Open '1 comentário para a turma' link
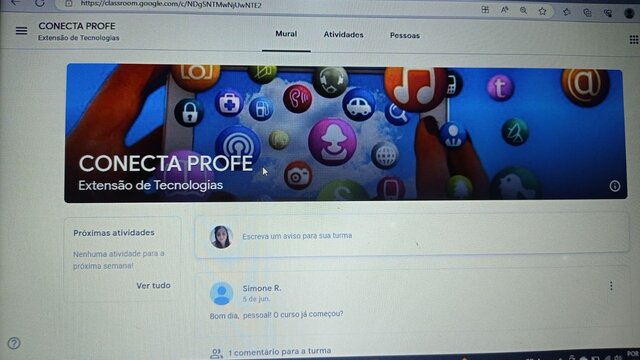Viewport: 640px width, 360px height. (x=279, y=351)
